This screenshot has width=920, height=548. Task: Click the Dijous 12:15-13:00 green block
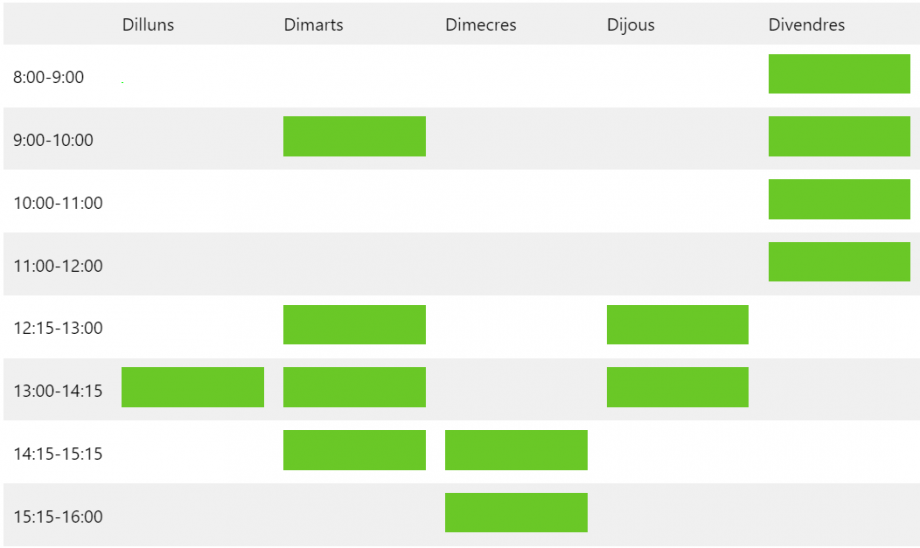click(678, 324)
